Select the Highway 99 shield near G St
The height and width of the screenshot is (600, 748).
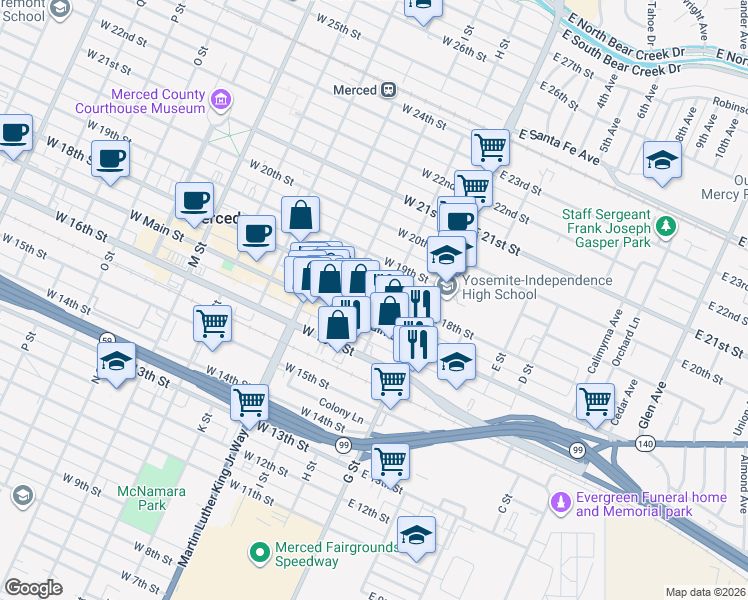343,445
